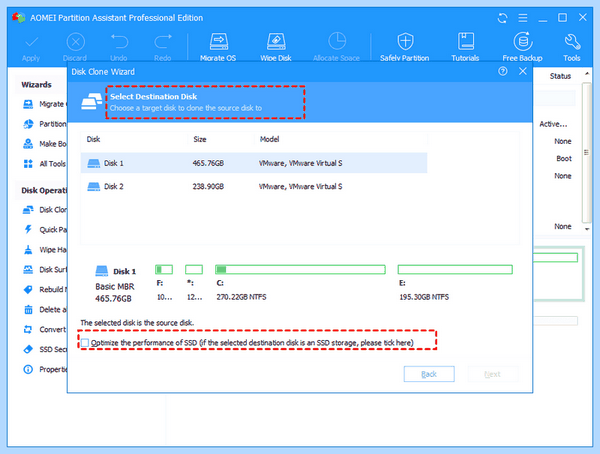The width and height of the screenshot is (600, 454).
Task: Click the main window scrollbar down arrow
Action: point(587,229)
